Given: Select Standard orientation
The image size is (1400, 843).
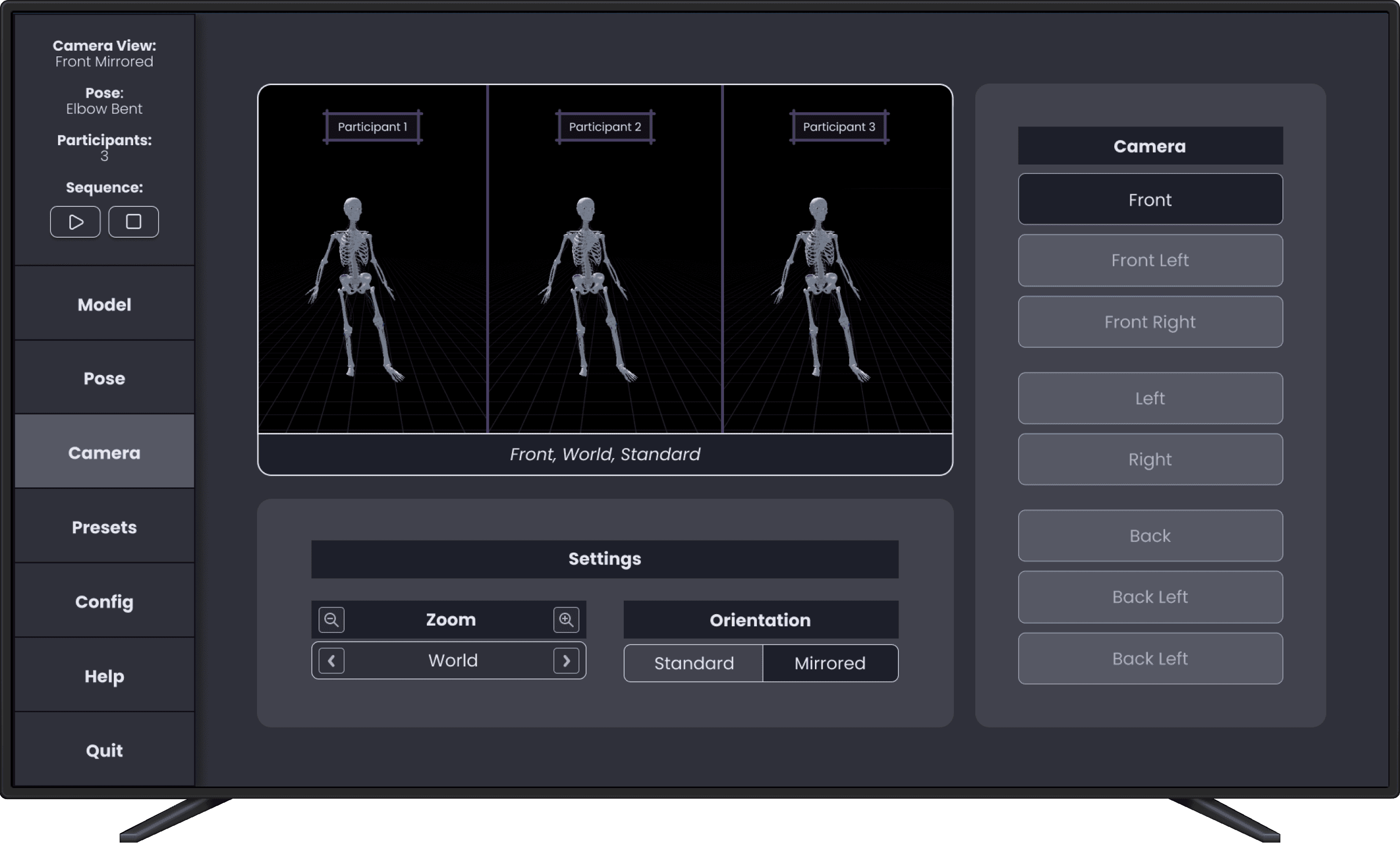Looking at the screenshot, I should (x=693, y=663).
